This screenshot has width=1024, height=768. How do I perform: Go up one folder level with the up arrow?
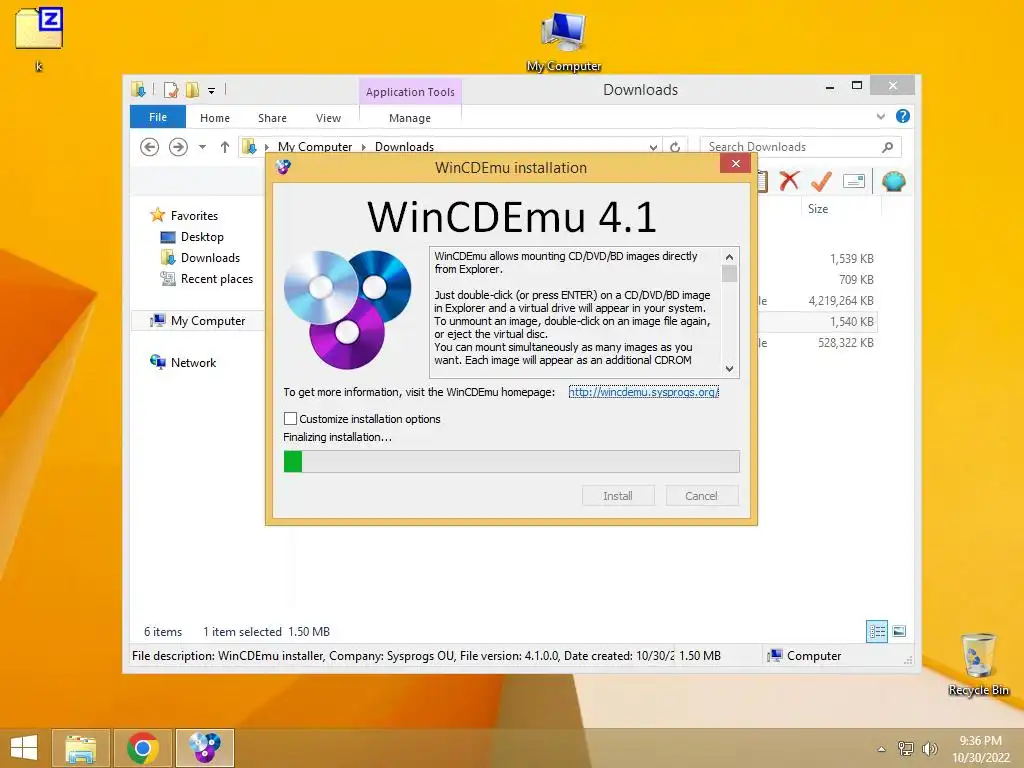click(225, 147)
